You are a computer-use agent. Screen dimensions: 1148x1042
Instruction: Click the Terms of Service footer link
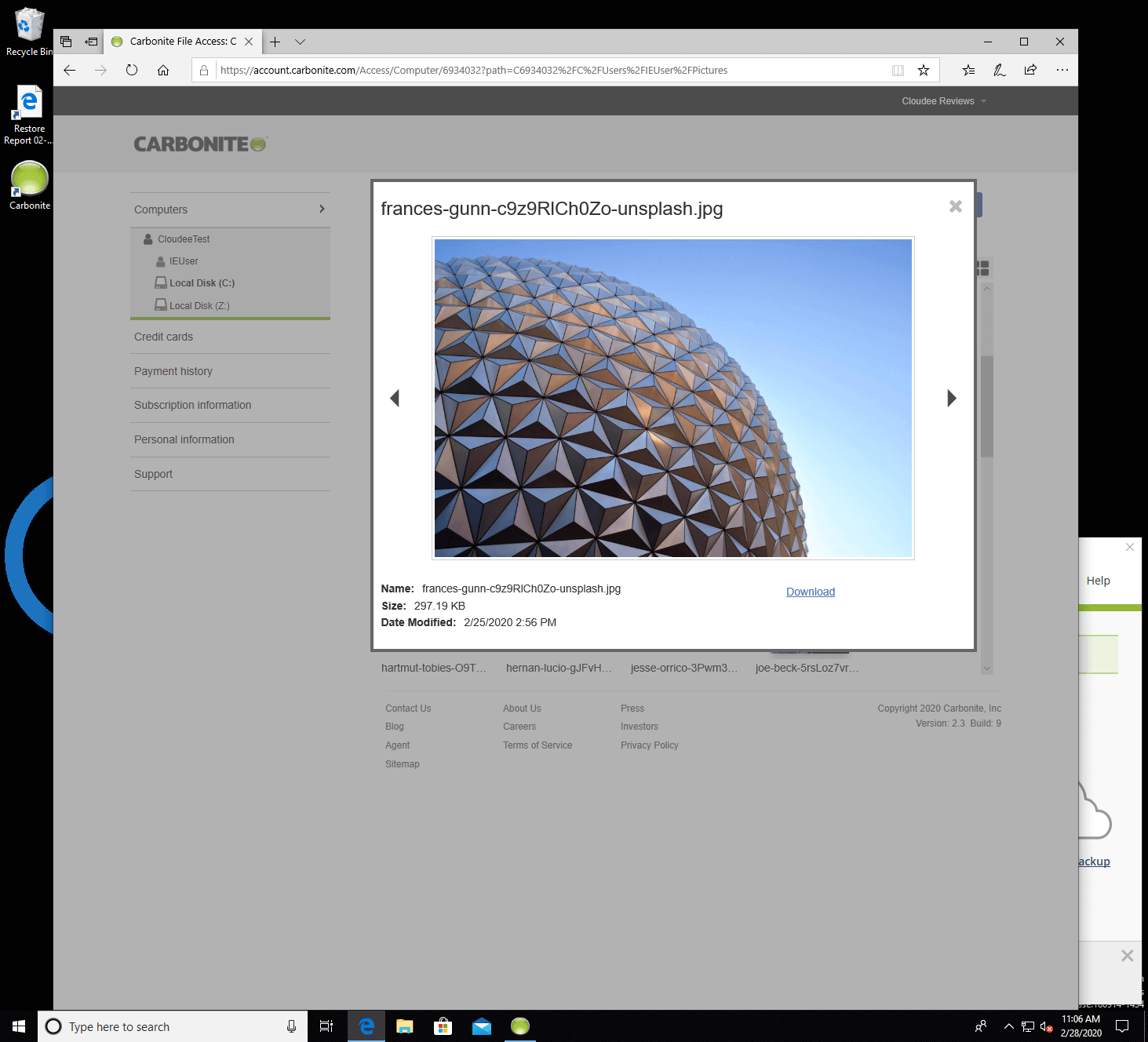point(538,745)
